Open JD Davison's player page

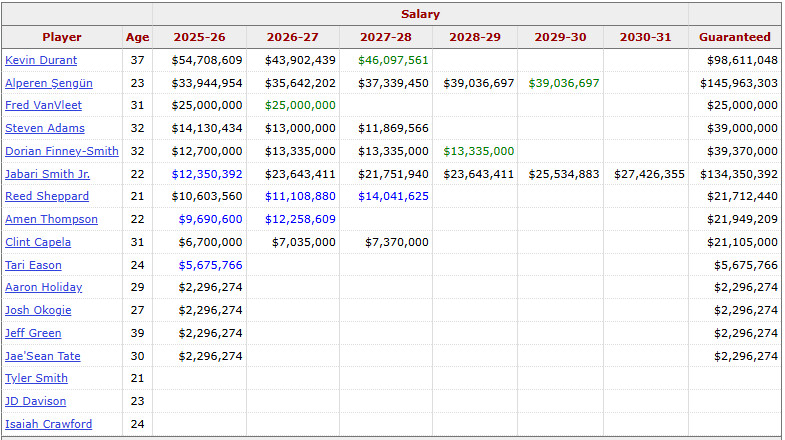click(x=35, y=401)
